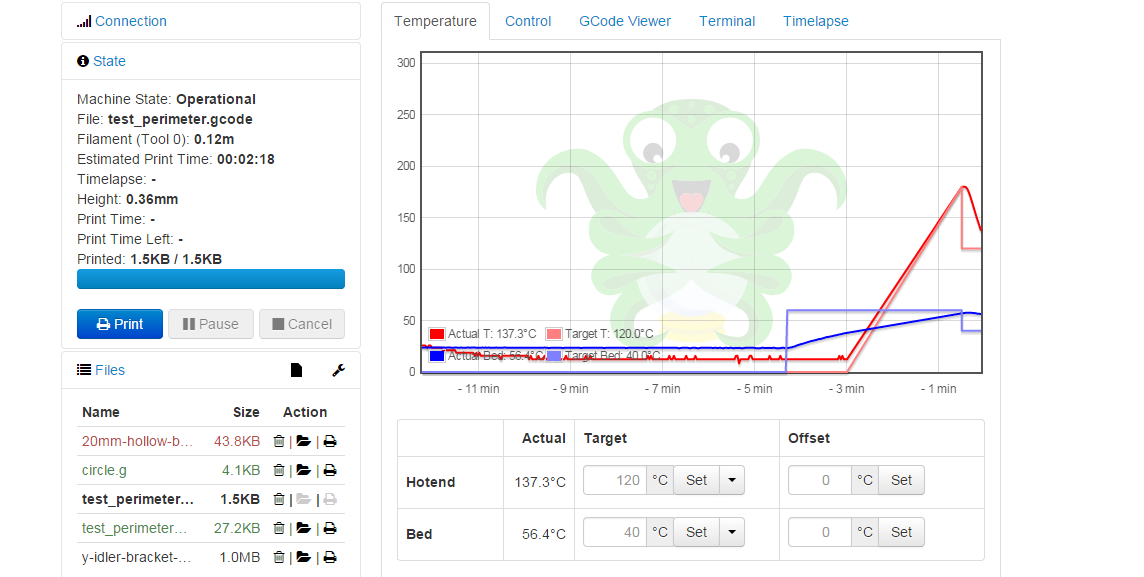This screenshot has height=577, width=1144.
Task: Collapse the Files panel heading
Action: click(110, 370)
